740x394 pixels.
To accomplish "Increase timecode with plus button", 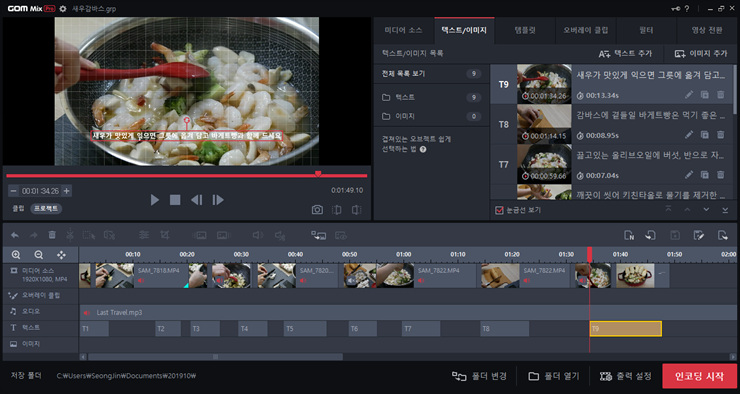I will (x=67, y=191).
